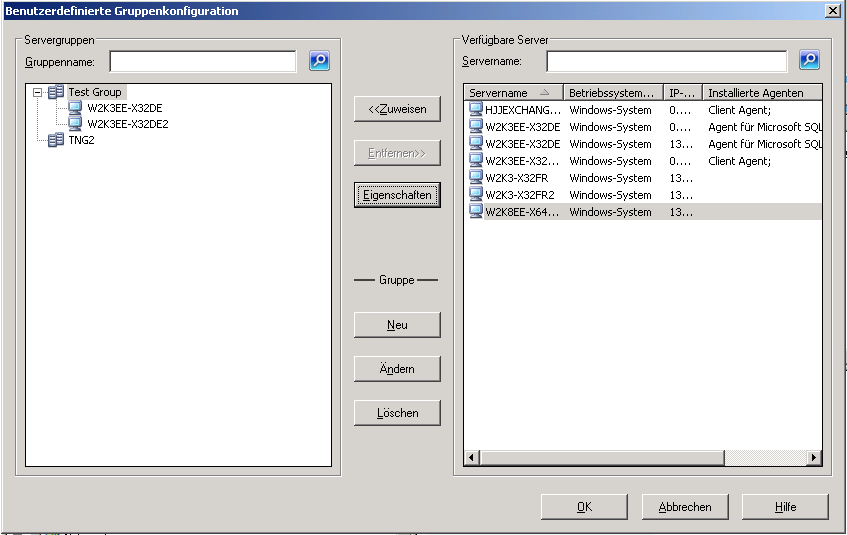Select the TNG2 group node
Viewport: 847px width, 535px height.
coord(82,140)
